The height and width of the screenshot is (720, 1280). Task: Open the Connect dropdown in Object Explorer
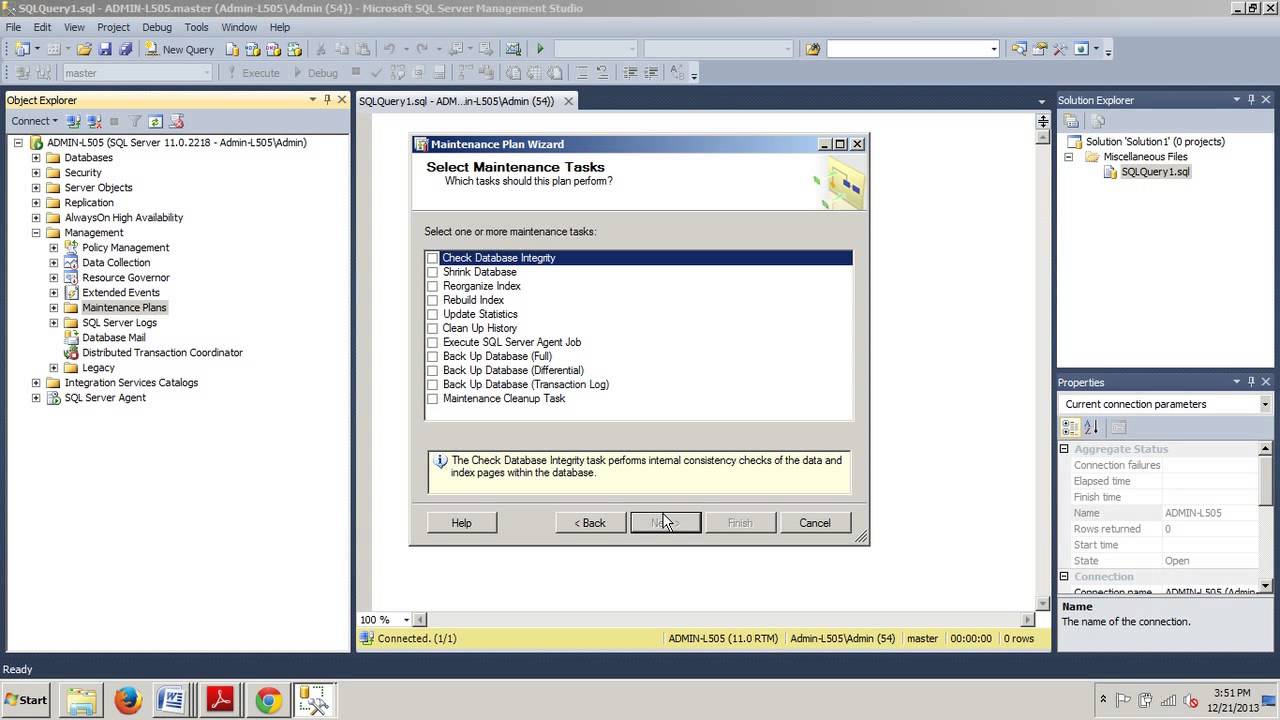[x=34, y=121]
